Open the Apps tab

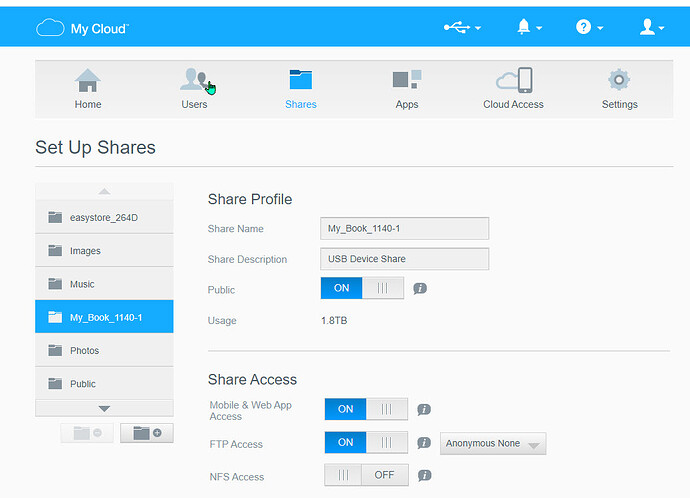pos(407,89)
